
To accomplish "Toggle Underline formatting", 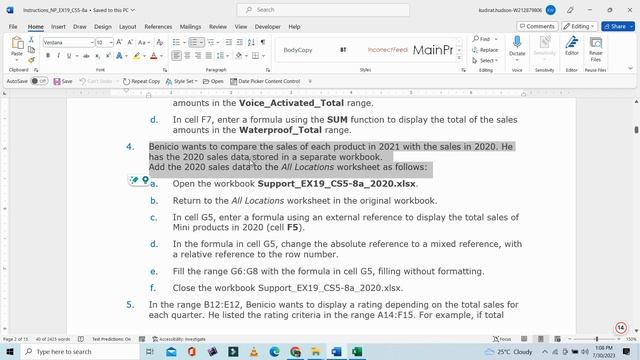I will coord(69,56).
